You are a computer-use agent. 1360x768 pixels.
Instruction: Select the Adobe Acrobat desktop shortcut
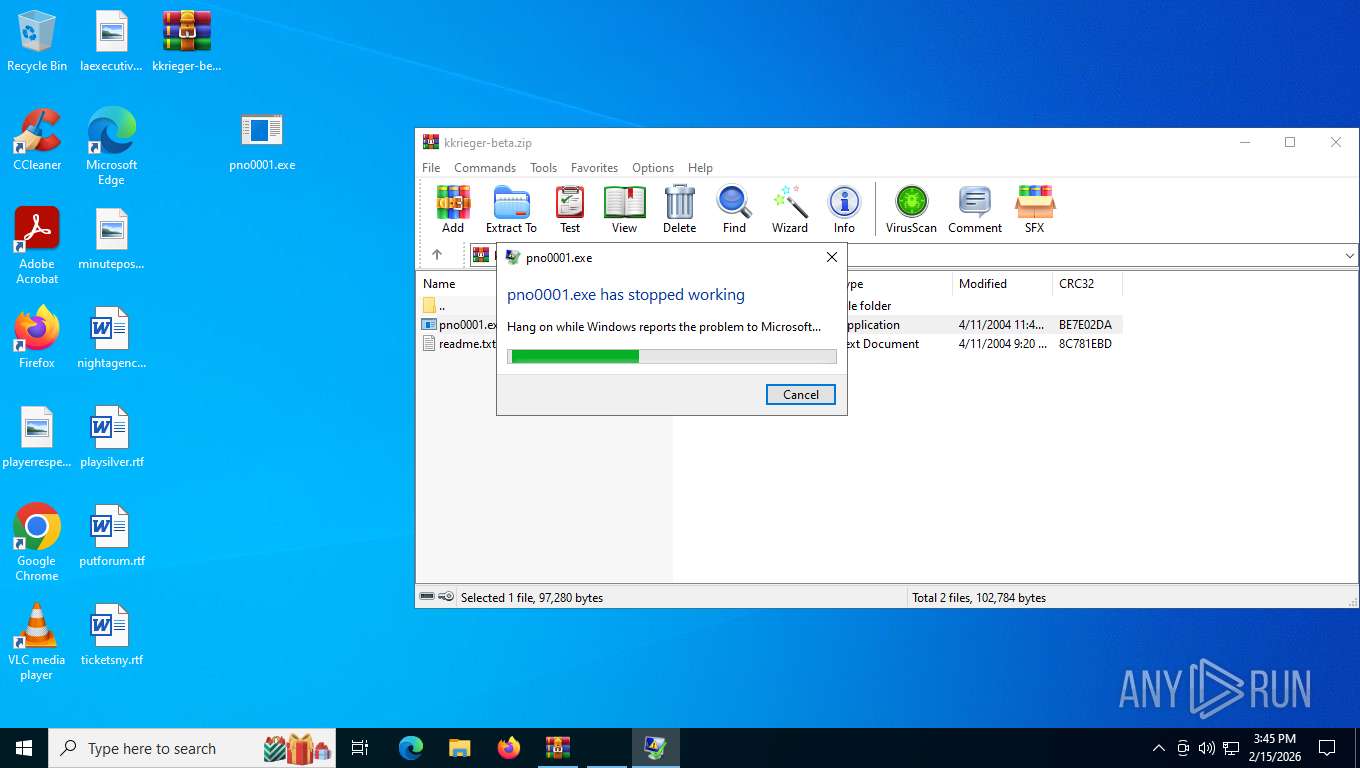[x=37, y=246]
